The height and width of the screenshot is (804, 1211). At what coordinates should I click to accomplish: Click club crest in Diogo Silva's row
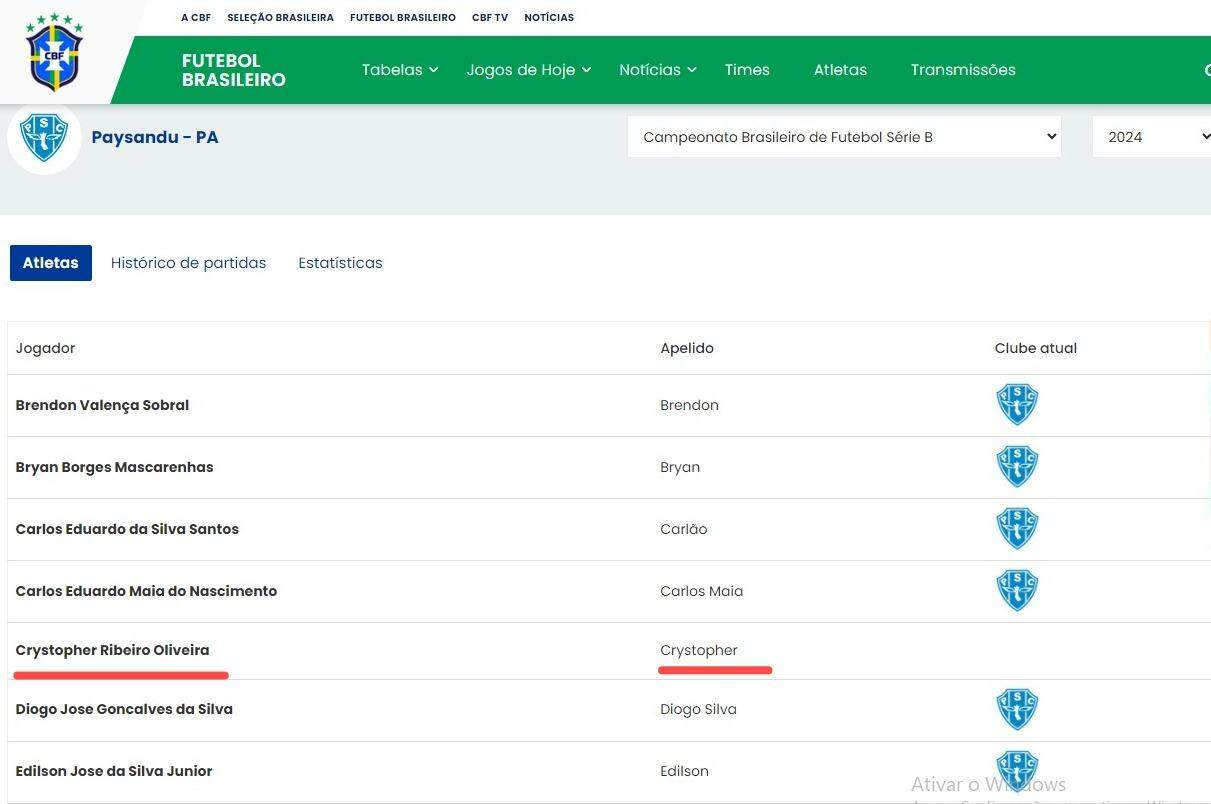coord(1017,710)
